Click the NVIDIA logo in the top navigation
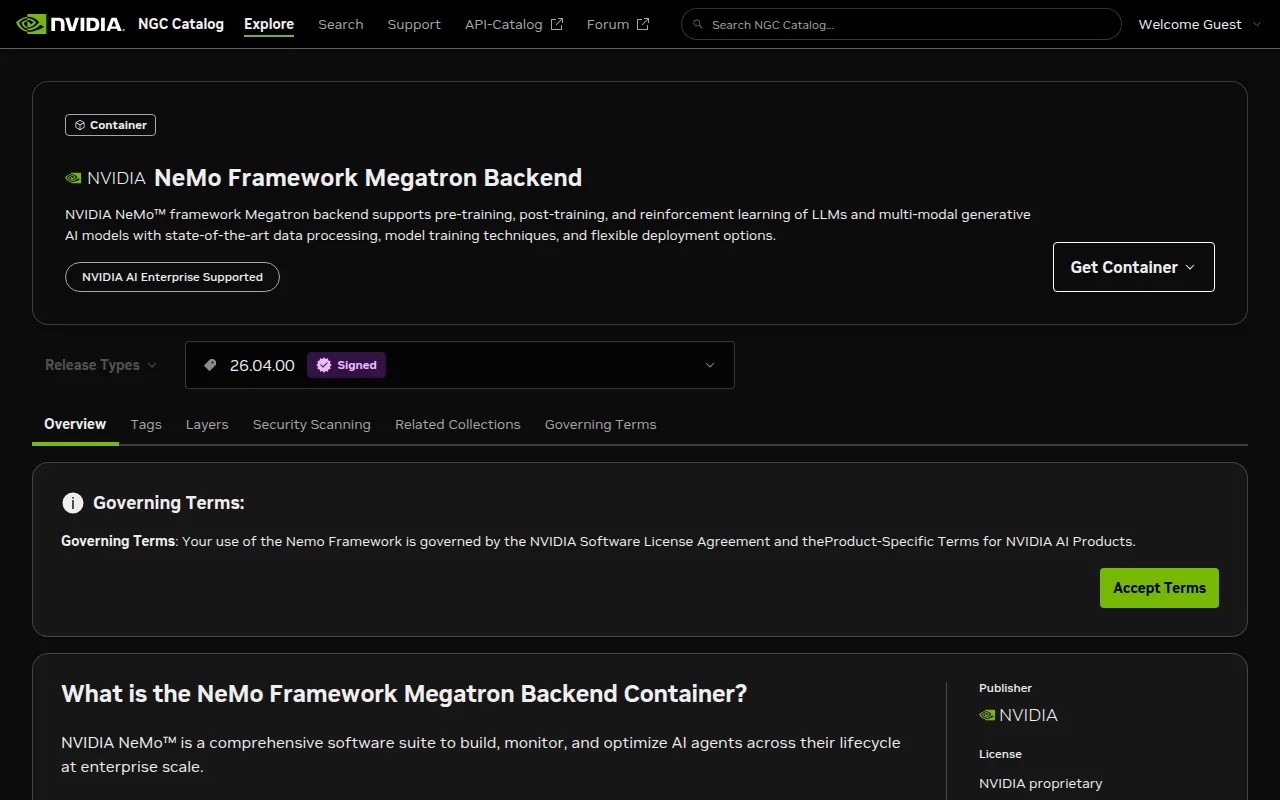Viewport: 1280px width, 800px height. (x=68, y=23)
